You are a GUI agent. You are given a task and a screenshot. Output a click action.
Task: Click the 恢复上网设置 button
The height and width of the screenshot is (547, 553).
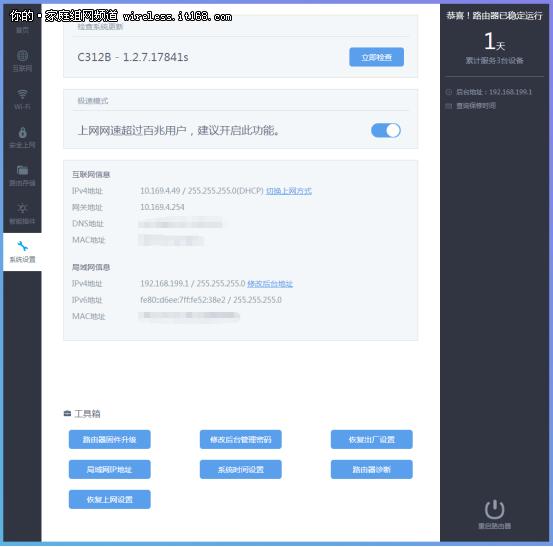110,499
